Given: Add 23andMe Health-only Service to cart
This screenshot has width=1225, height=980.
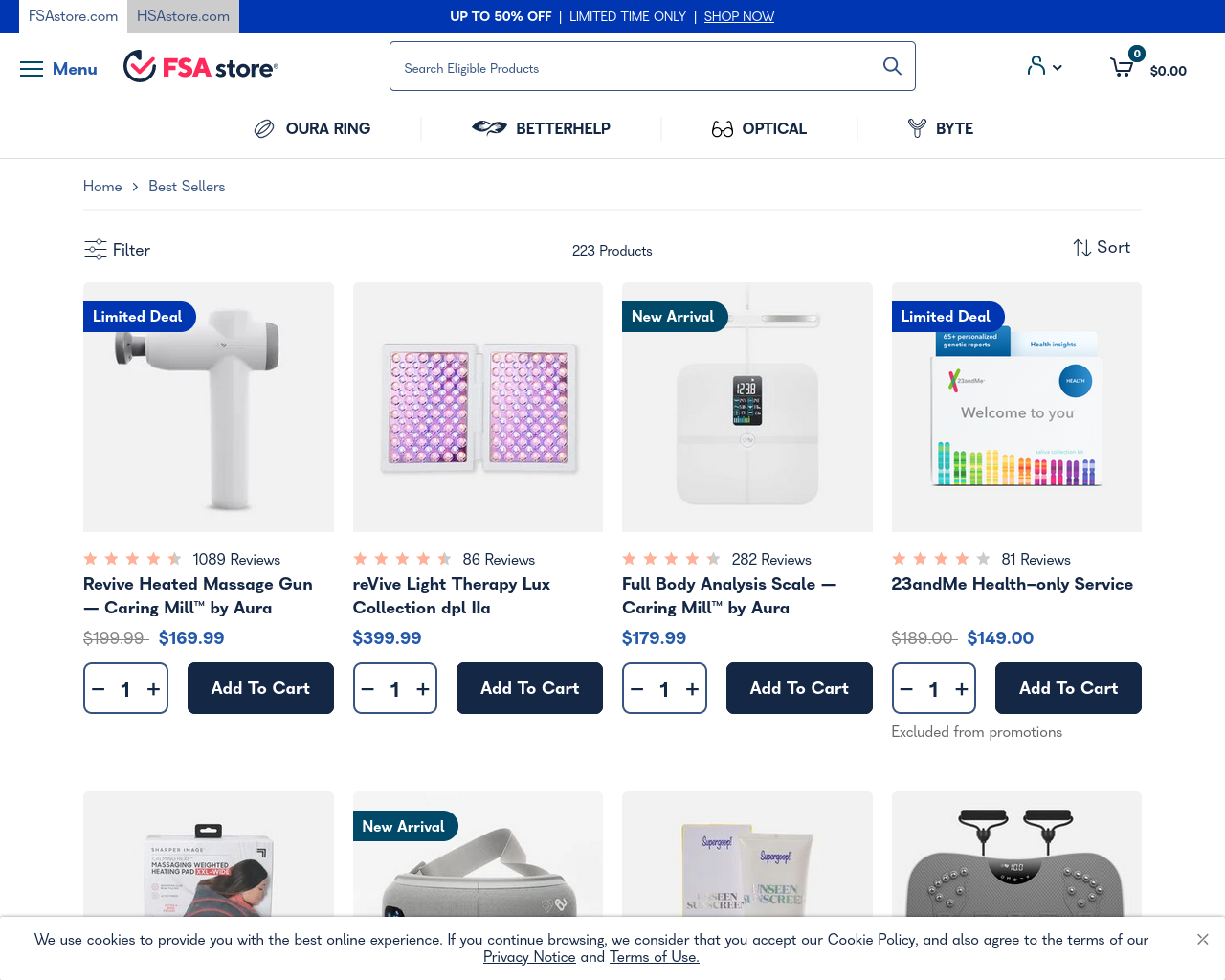Looking at the screenshot, I should [x=1068, y=688].
